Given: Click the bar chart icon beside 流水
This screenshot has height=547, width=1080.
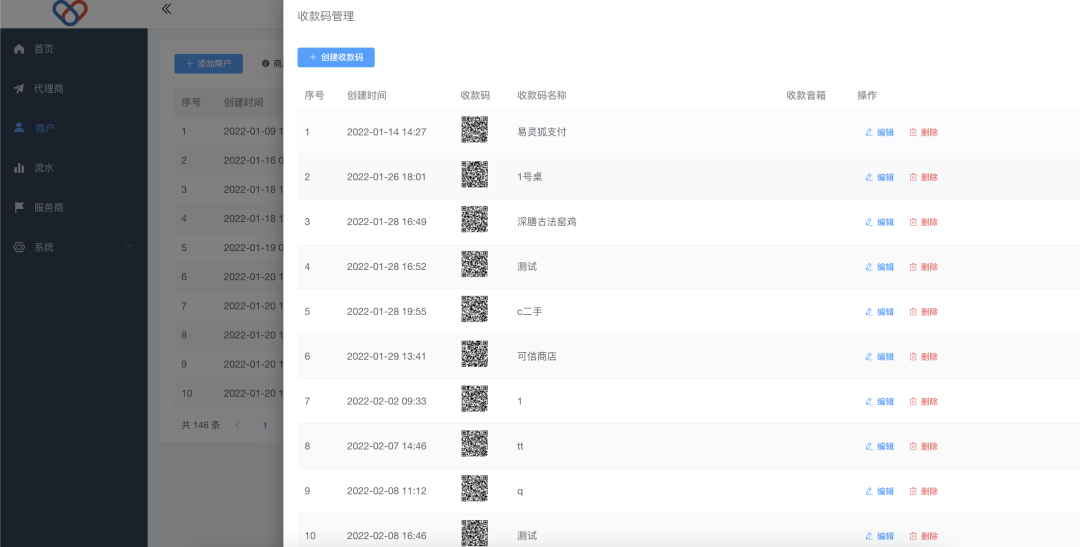Looking at the screenshot, I should click(19, 167).
